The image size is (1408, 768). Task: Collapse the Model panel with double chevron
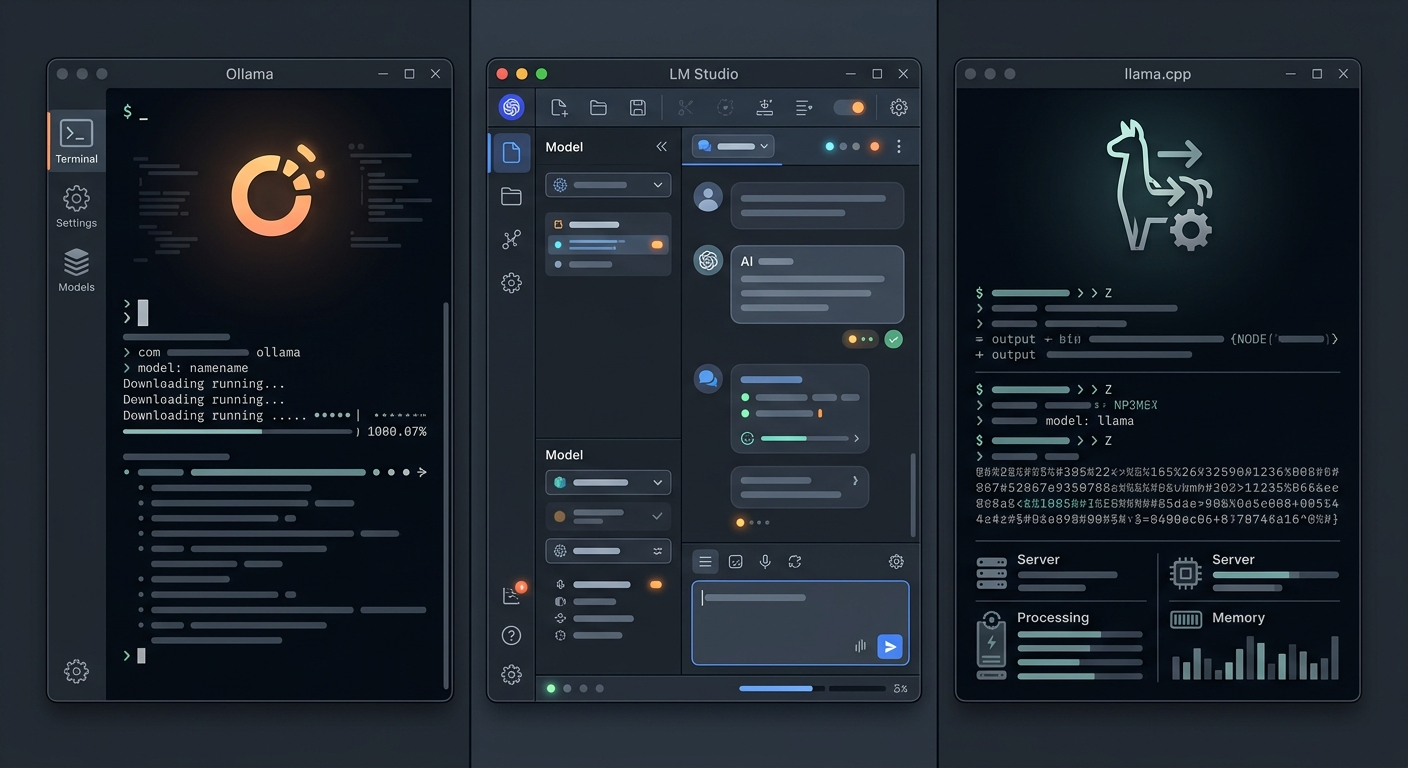click(x=661, y=147)
